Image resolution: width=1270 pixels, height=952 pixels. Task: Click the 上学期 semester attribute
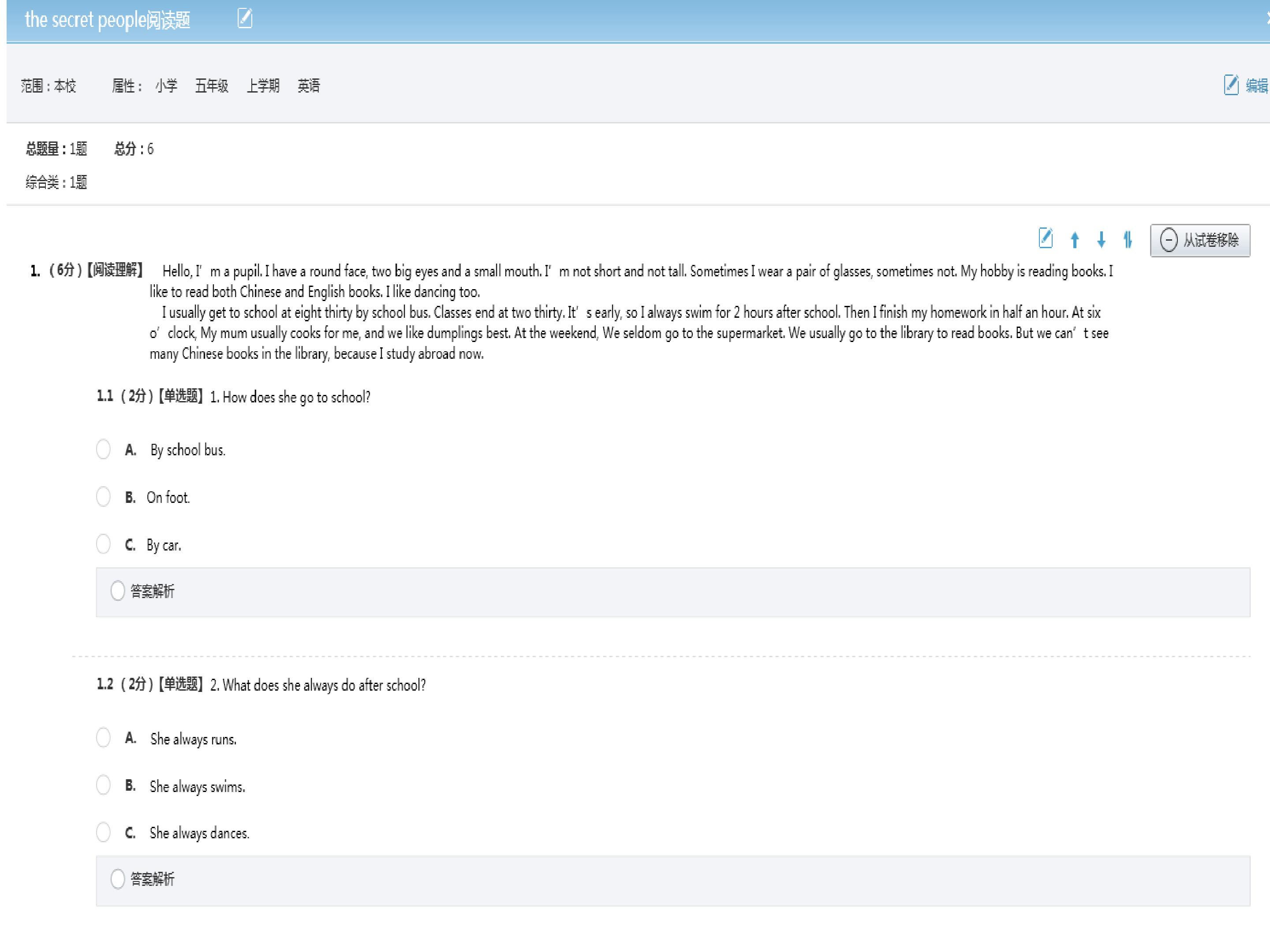[263, 86]
